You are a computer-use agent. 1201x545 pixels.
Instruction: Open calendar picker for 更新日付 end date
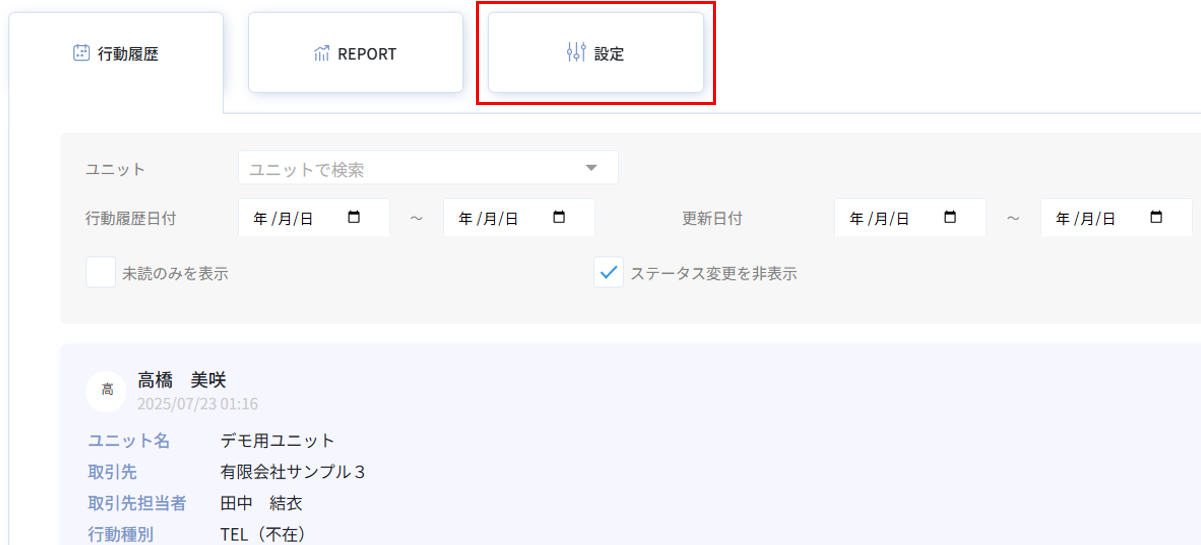1156,217
